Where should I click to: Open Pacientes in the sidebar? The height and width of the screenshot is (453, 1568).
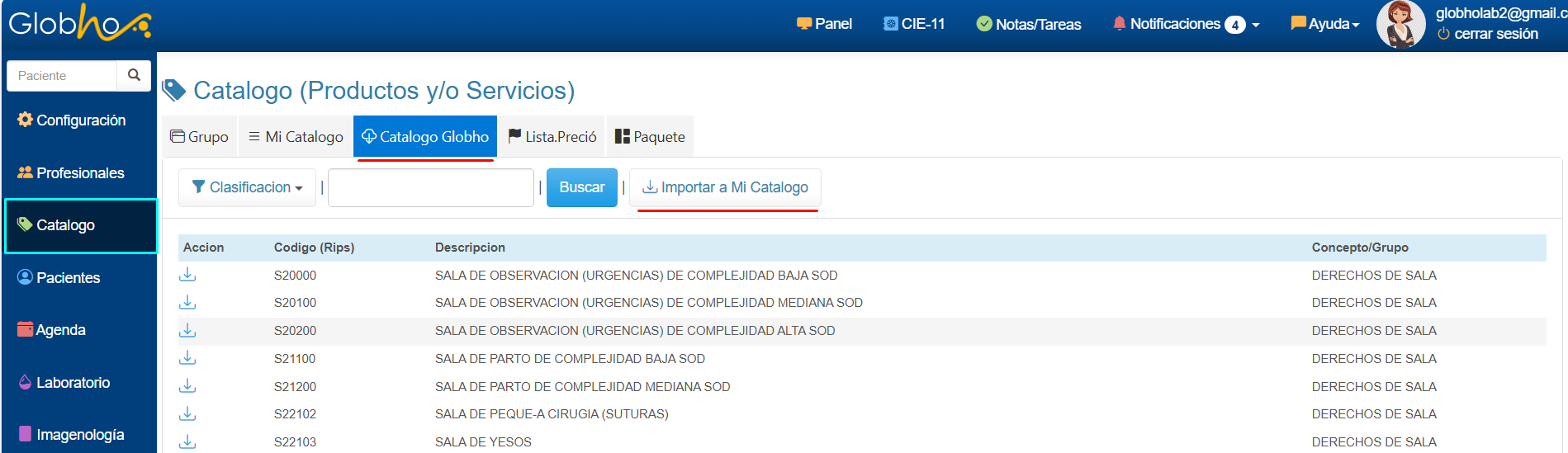tap(68, 278)
